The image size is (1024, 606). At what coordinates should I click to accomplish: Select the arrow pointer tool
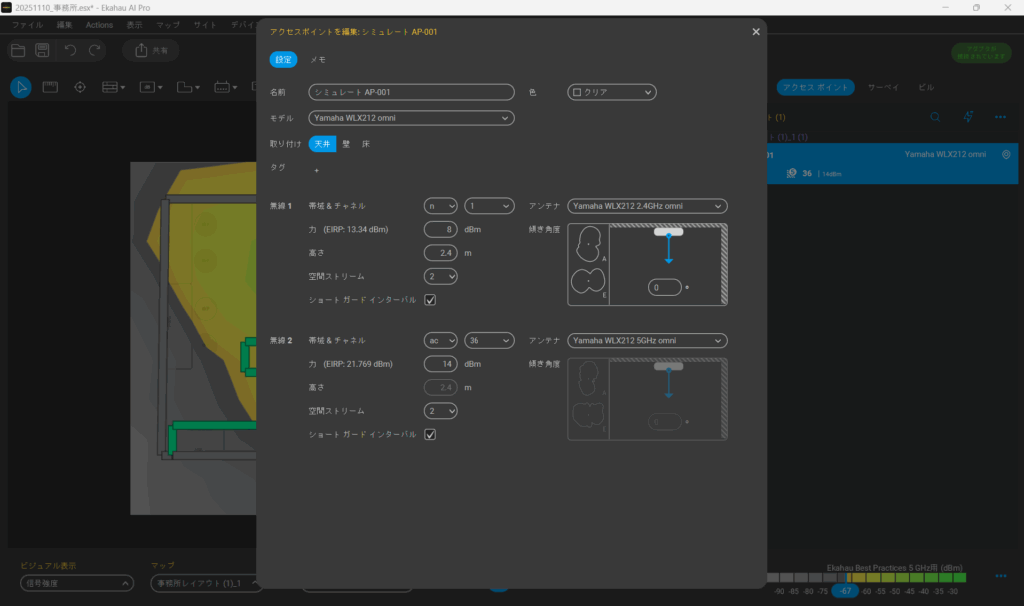point(21,87)
